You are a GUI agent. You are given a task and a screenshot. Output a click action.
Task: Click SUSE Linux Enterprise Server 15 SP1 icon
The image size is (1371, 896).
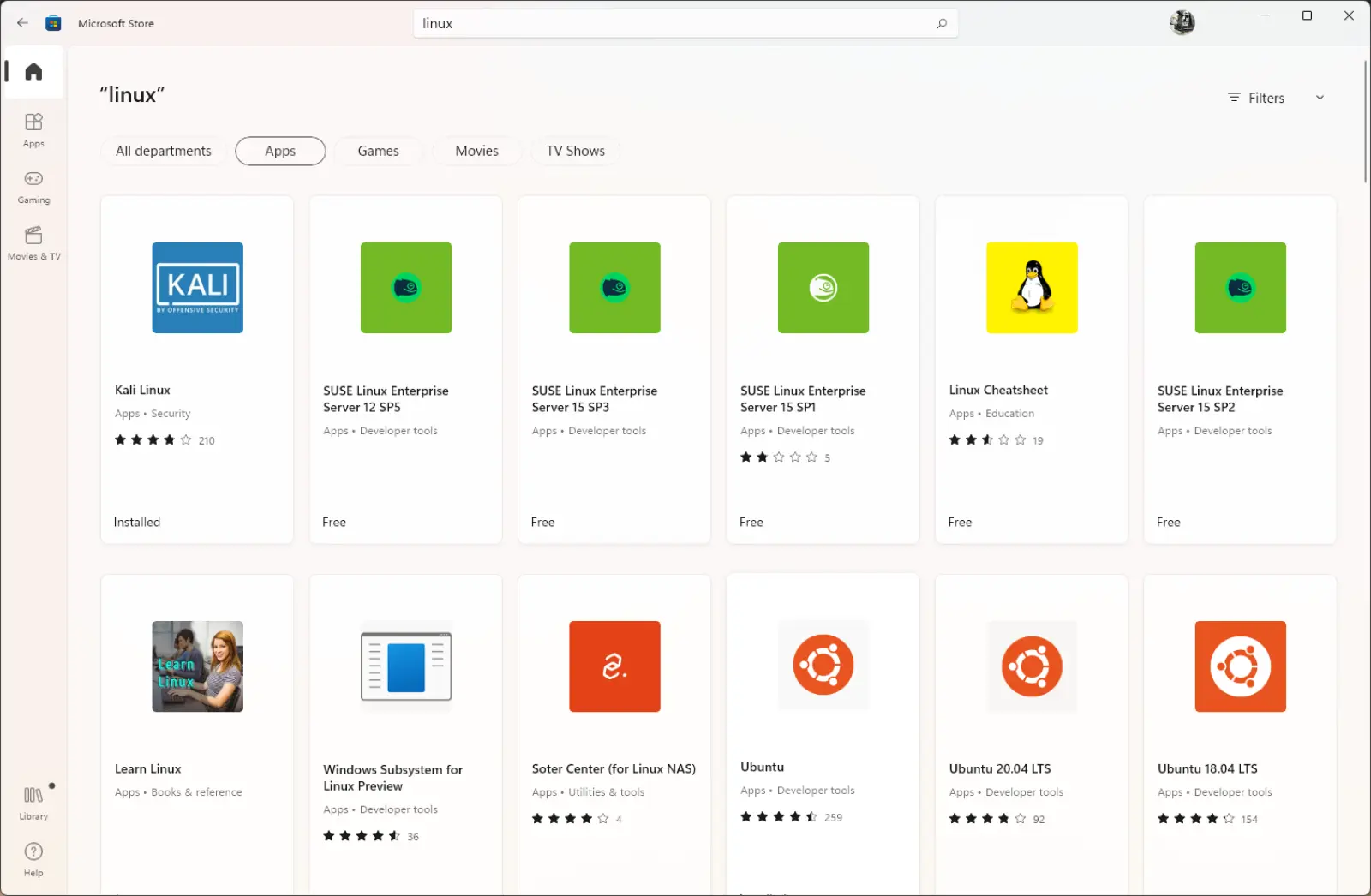coord(823,288)
